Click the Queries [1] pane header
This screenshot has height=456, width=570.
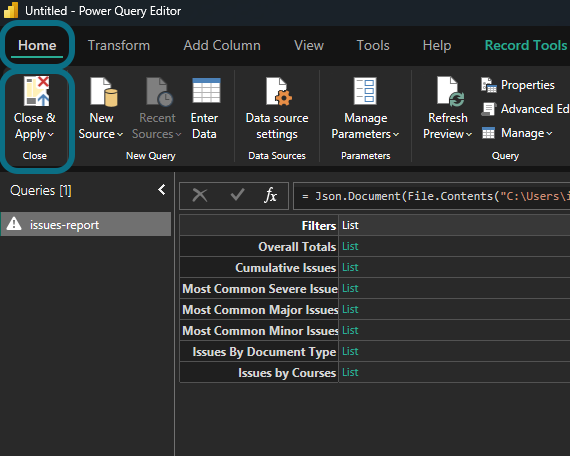pos(41,190)
